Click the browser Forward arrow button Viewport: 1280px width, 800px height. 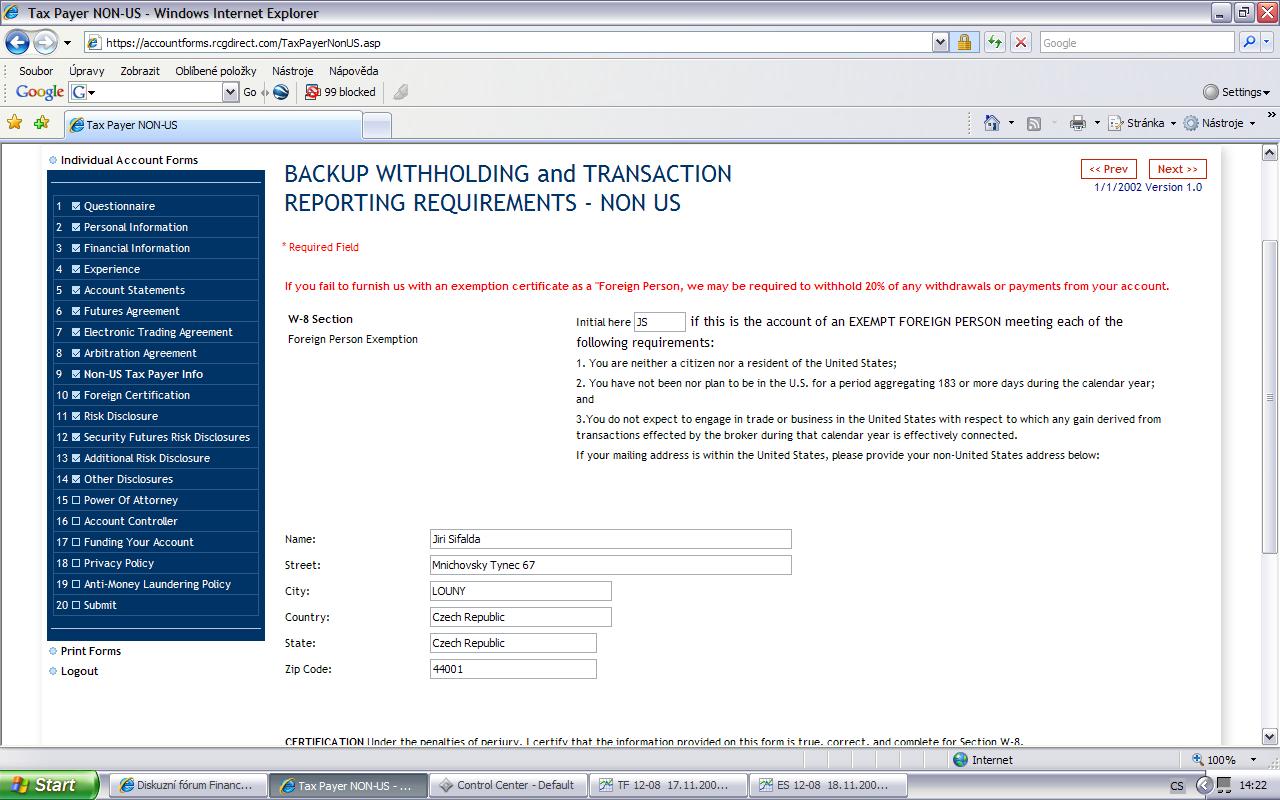[x=46, y=42]
